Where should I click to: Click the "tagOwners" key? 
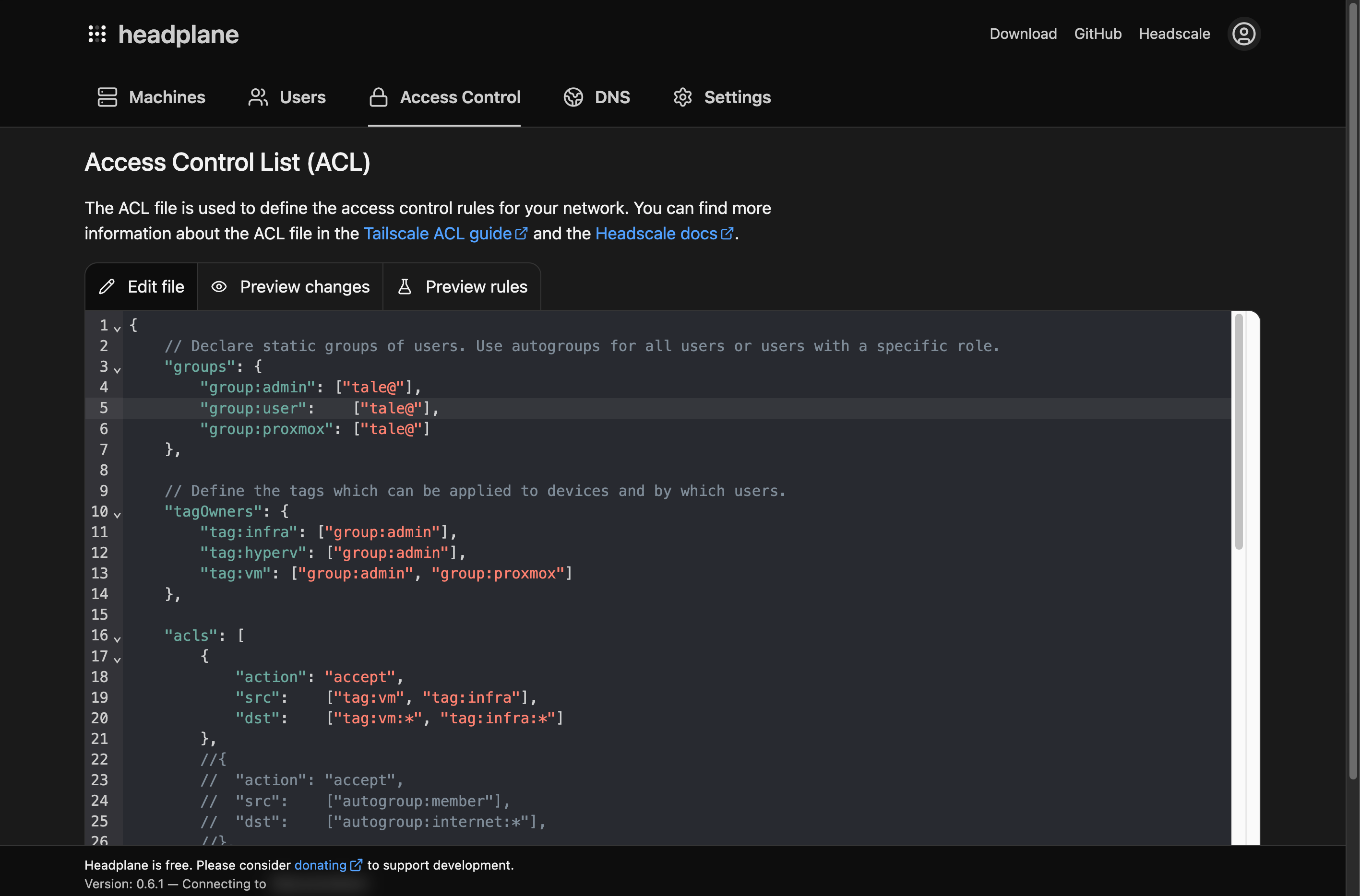click(213, 511)
